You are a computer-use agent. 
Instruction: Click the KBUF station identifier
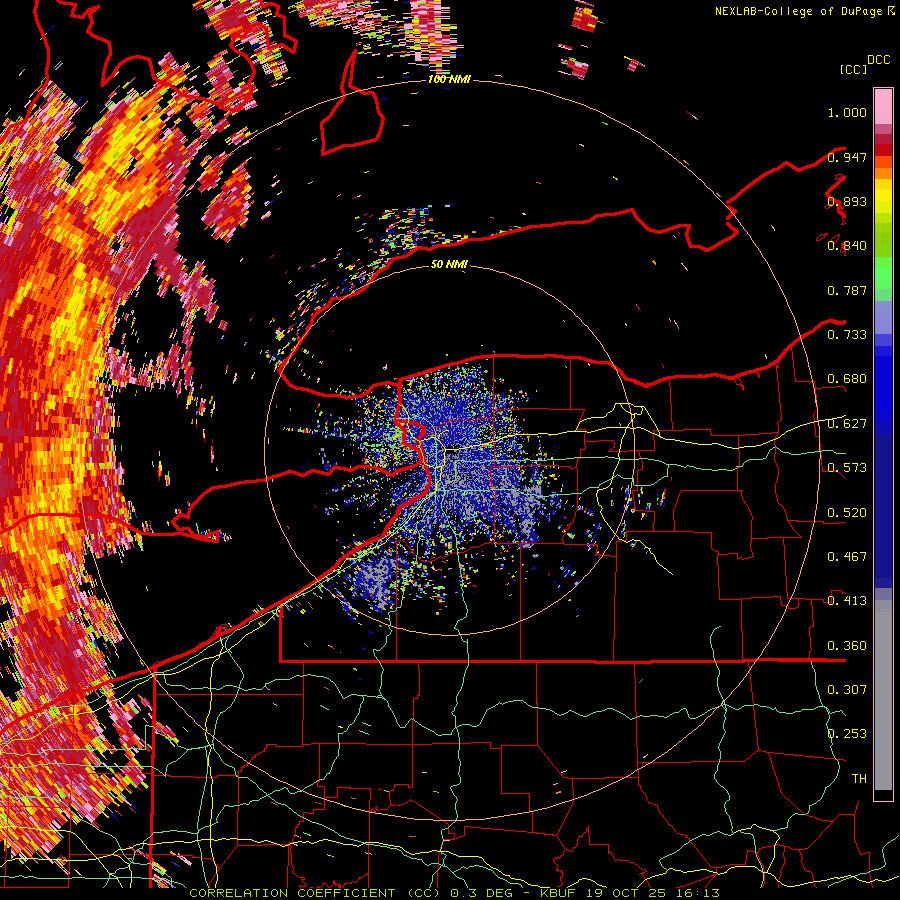click(557, 893)
